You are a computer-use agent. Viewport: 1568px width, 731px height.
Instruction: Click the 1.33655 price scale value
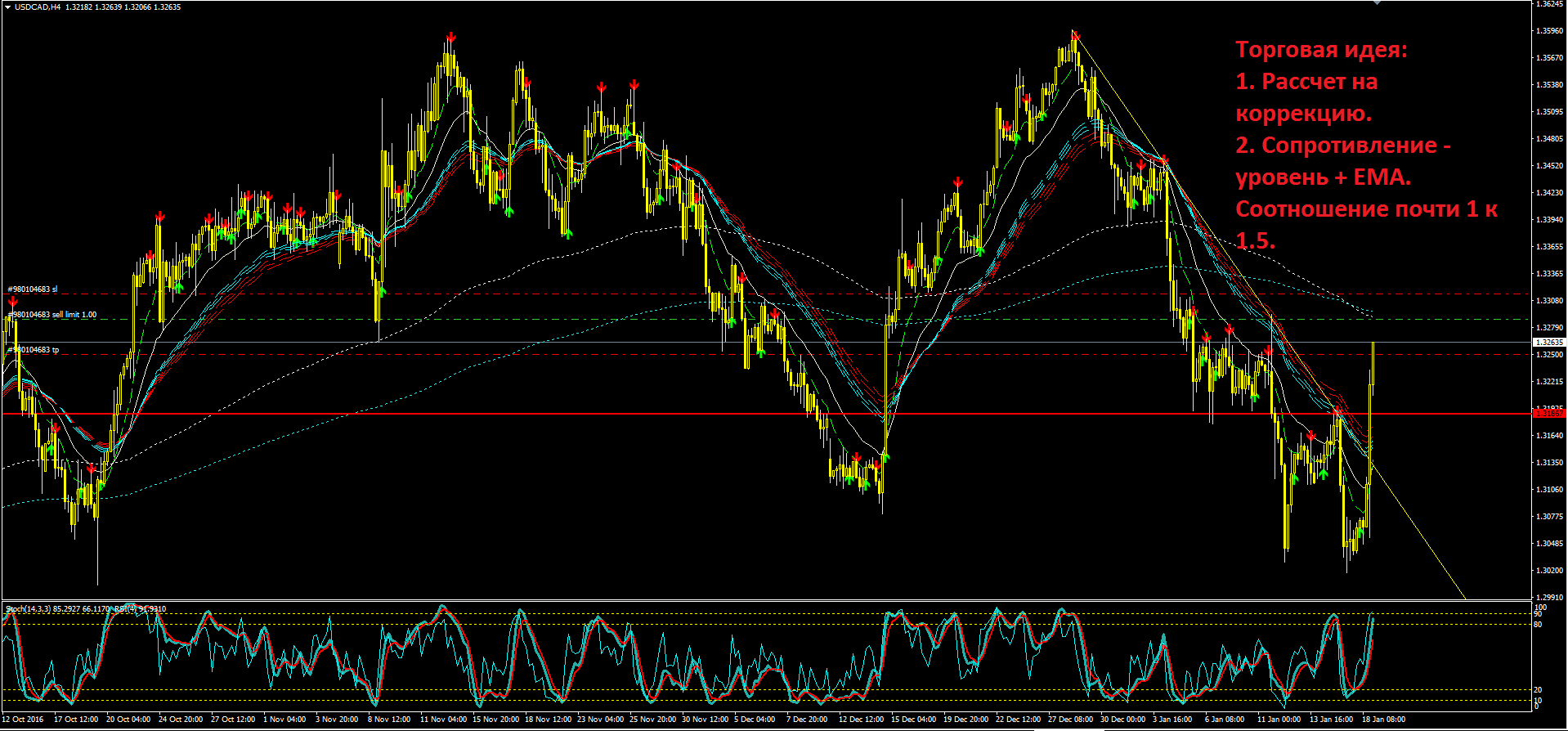tap(1550, 247)
